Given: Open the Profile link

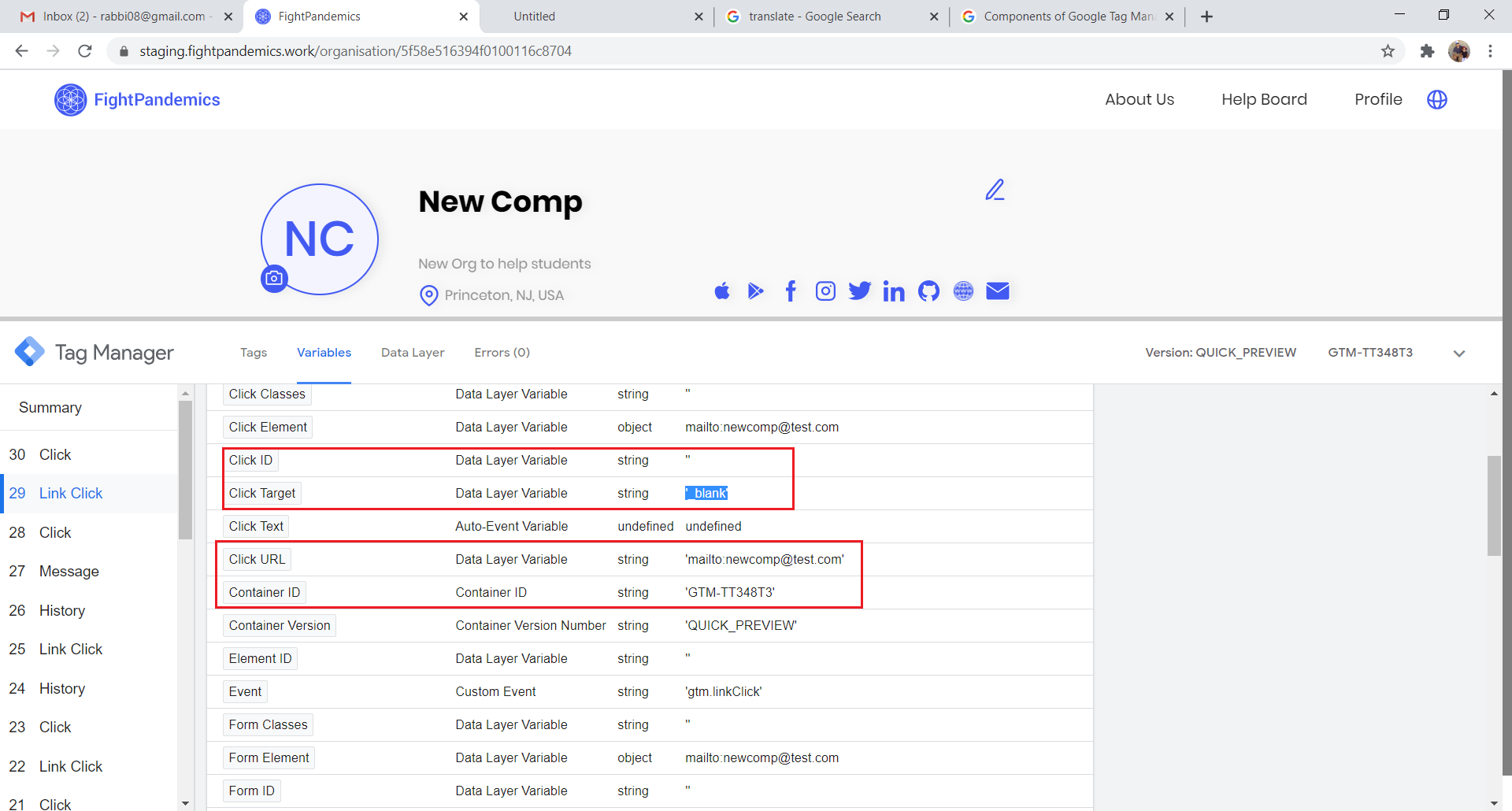Looking at the screenshot, I should pos(1378,99).
